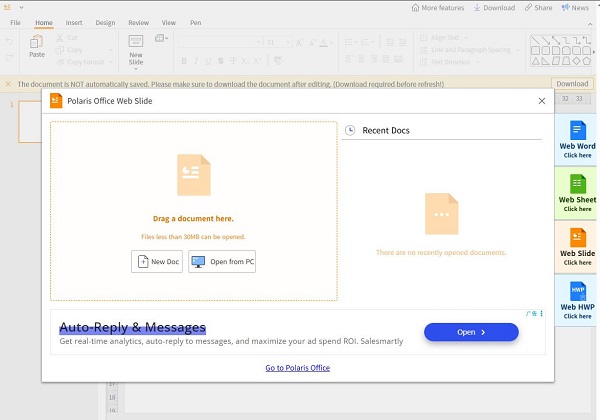Click the Copy Format icon
Image resolution: width=600 pixels, height=420 pixels.
coord(60,62)
